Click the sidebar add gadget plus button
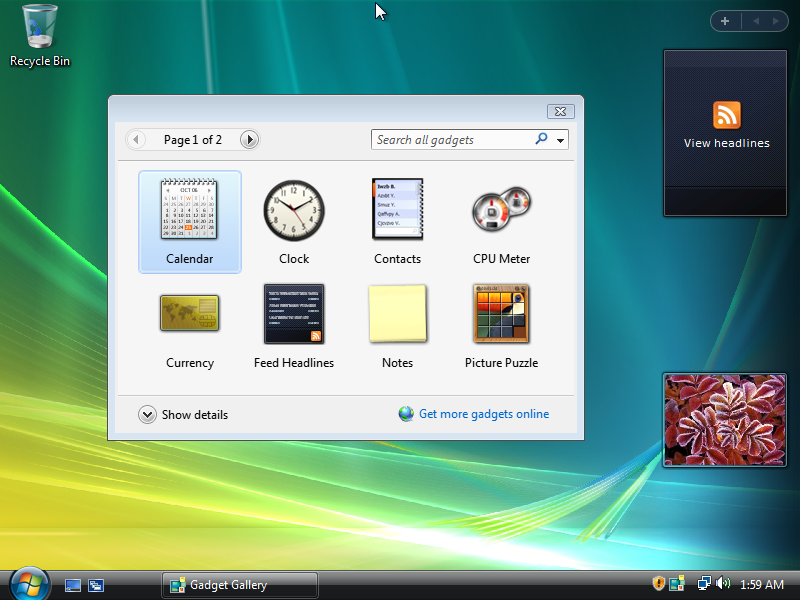Image resolution: width=800 pixels, height=600 pixels. coord(724,21)
